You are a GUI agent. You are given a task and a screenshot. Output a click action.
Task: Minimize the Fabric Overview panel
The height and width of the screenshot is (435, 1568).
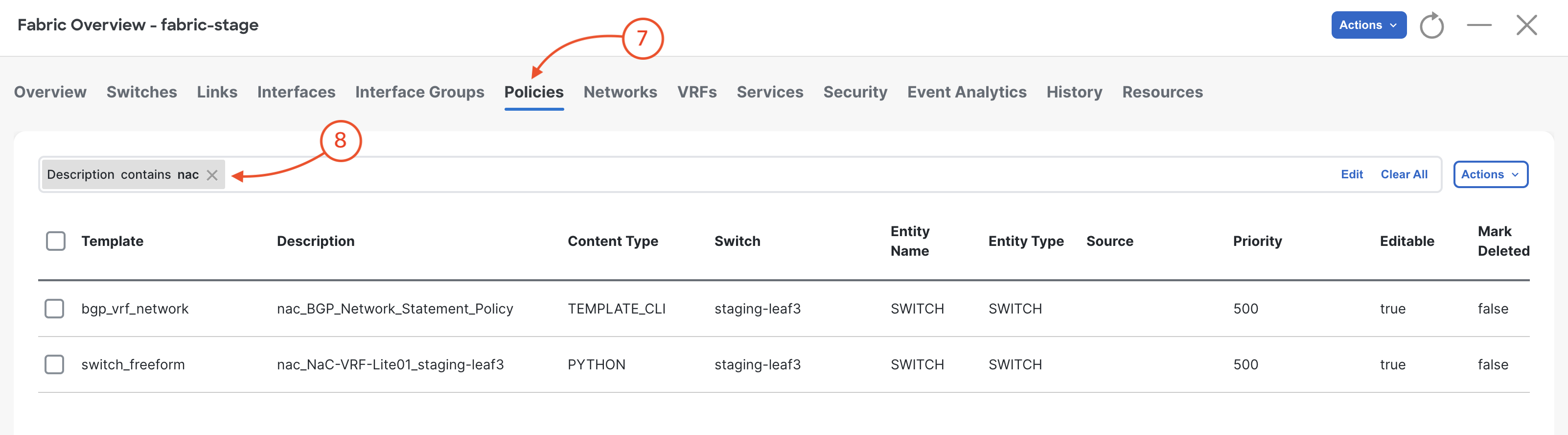[x=1478, y=25]
